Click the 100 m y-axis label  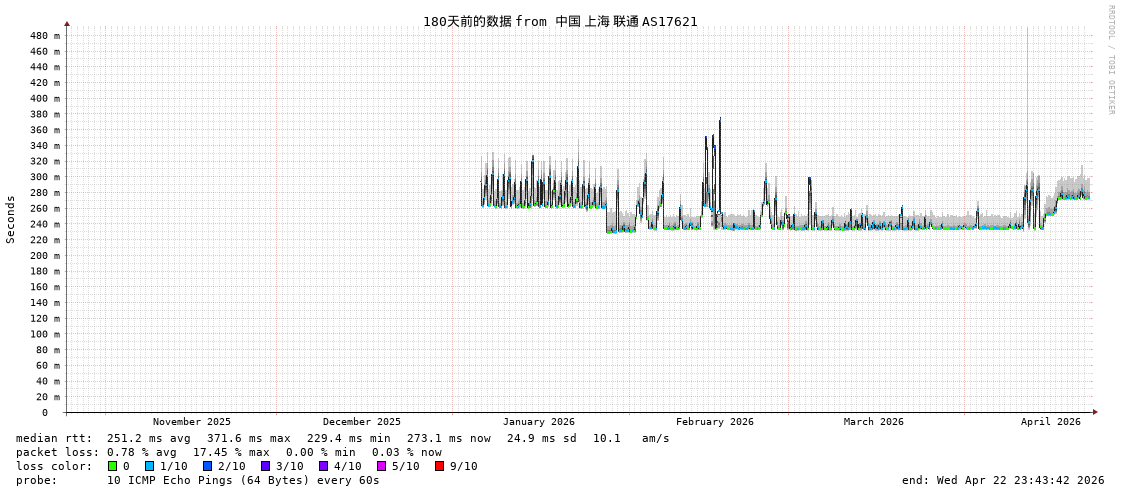[x=46, y=334]
